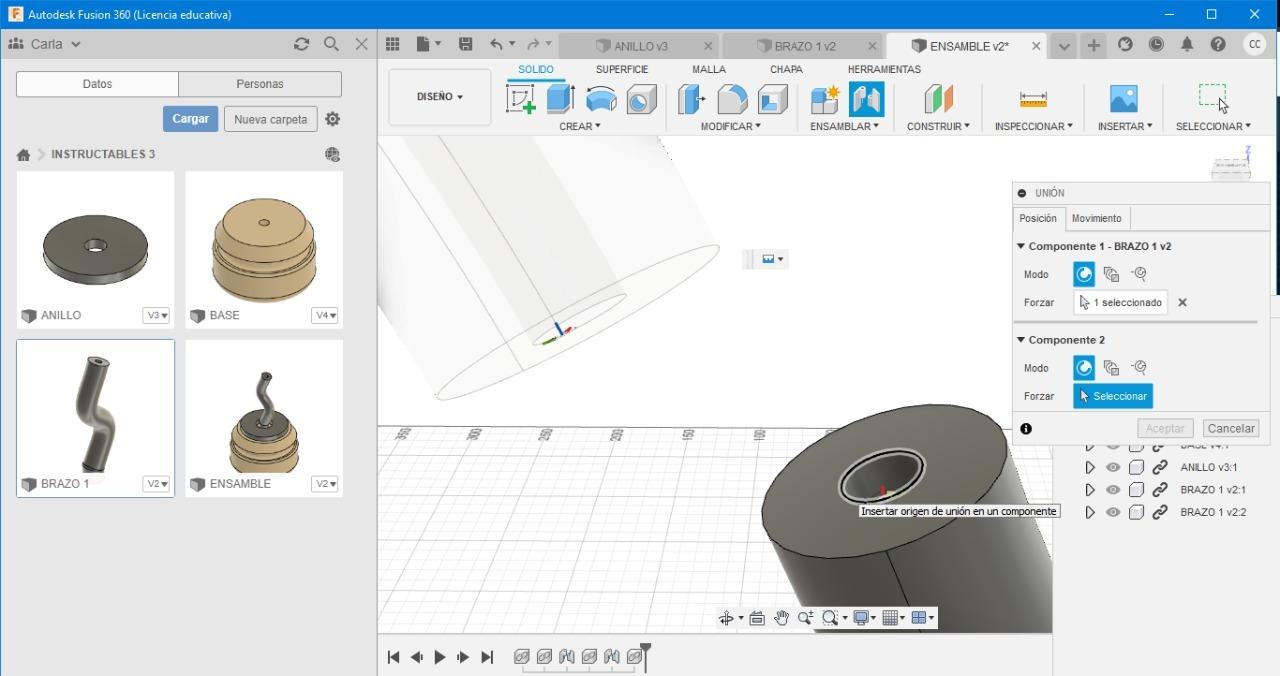Switch to SUPERFICIE tab

click(x=622, y=69)
